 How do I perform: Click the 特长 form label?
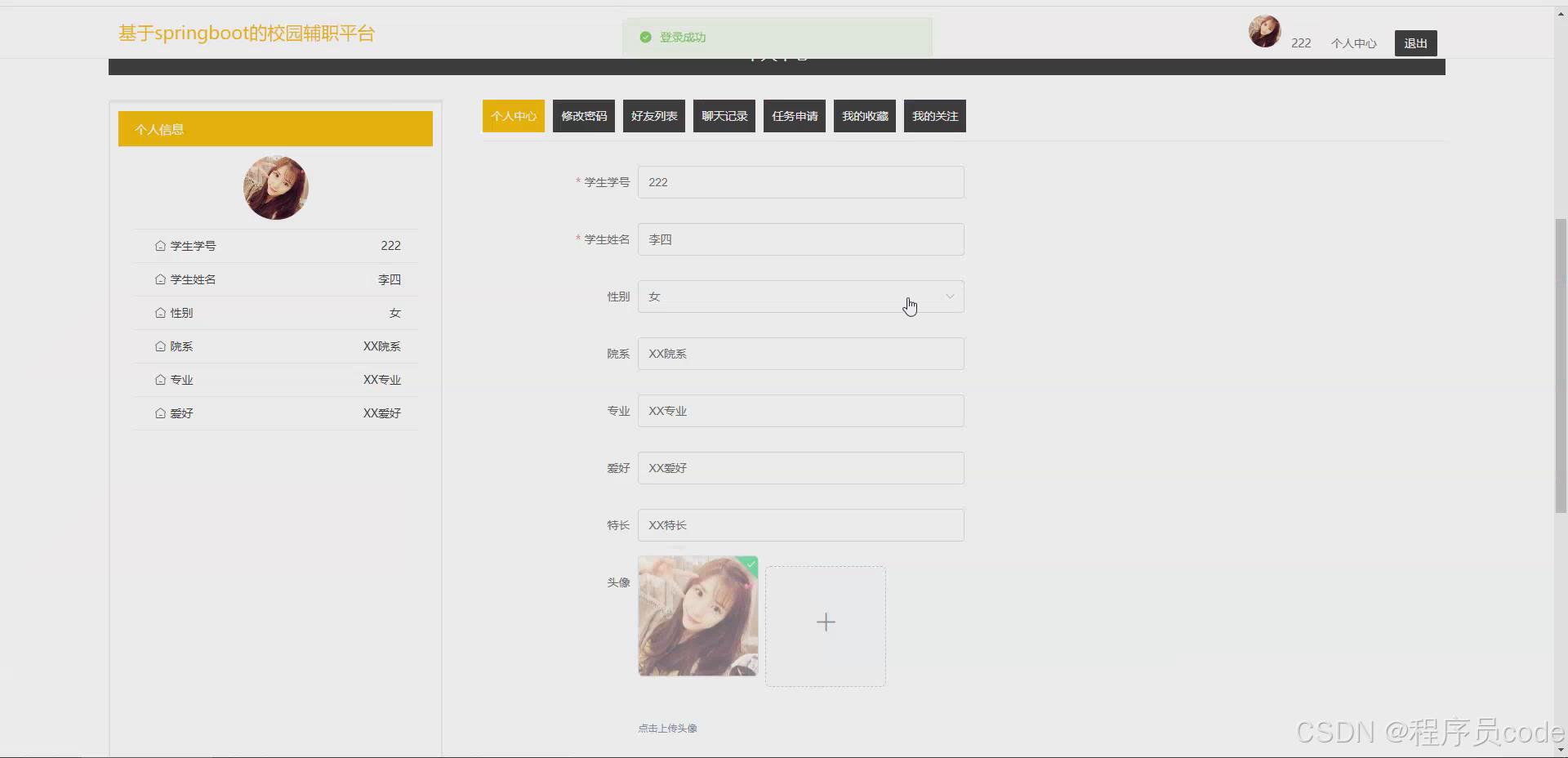[x=618, y=525]
